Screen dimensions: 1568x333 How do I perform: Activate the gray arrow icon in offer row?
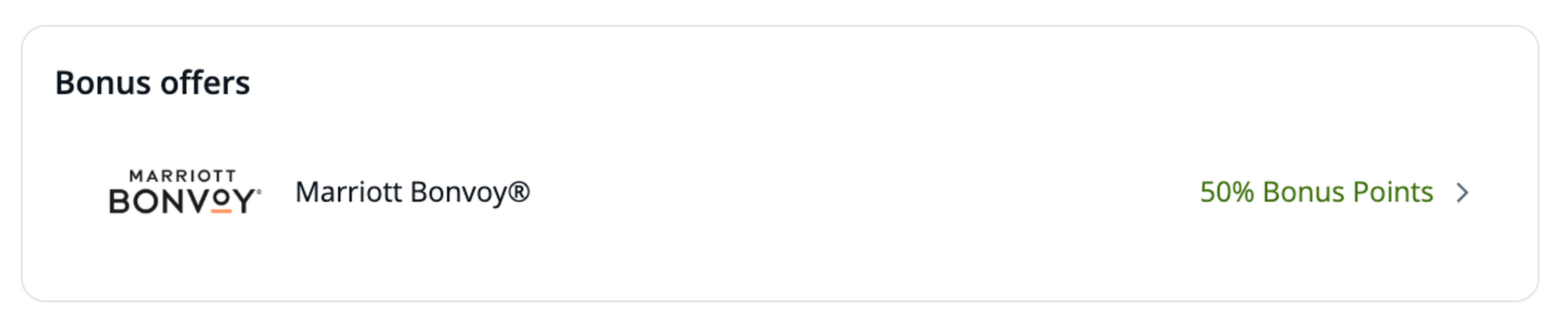click(1463, 192)
